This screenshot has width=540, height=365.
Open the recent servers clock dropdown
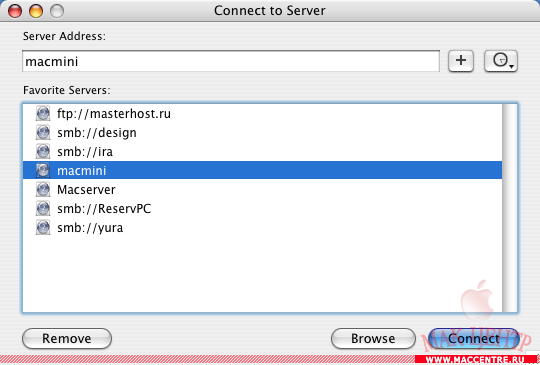pyautogui.click(x=501, y=61)
